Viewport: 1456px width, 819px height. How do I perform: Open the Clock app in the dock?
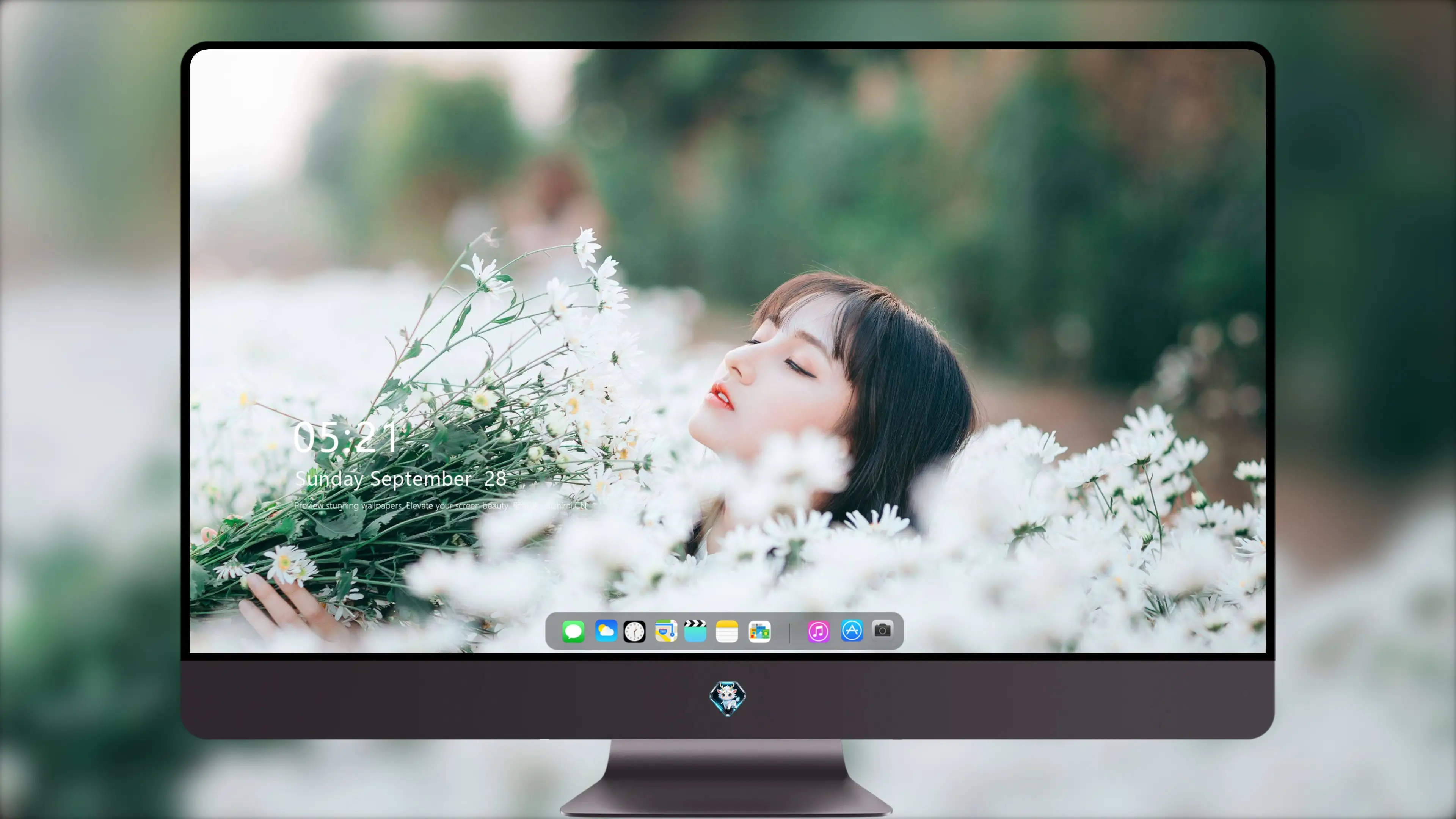[x=634, y=631]
